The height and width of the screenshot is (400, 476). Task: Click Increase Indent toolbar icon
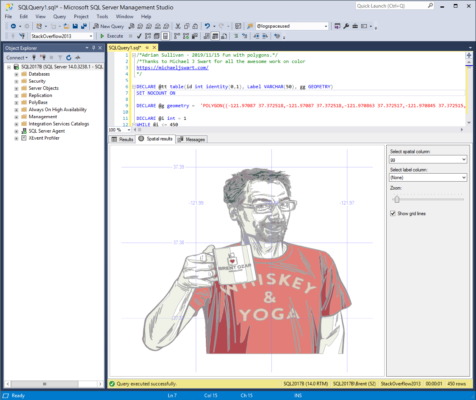click(x=265, y=36)
